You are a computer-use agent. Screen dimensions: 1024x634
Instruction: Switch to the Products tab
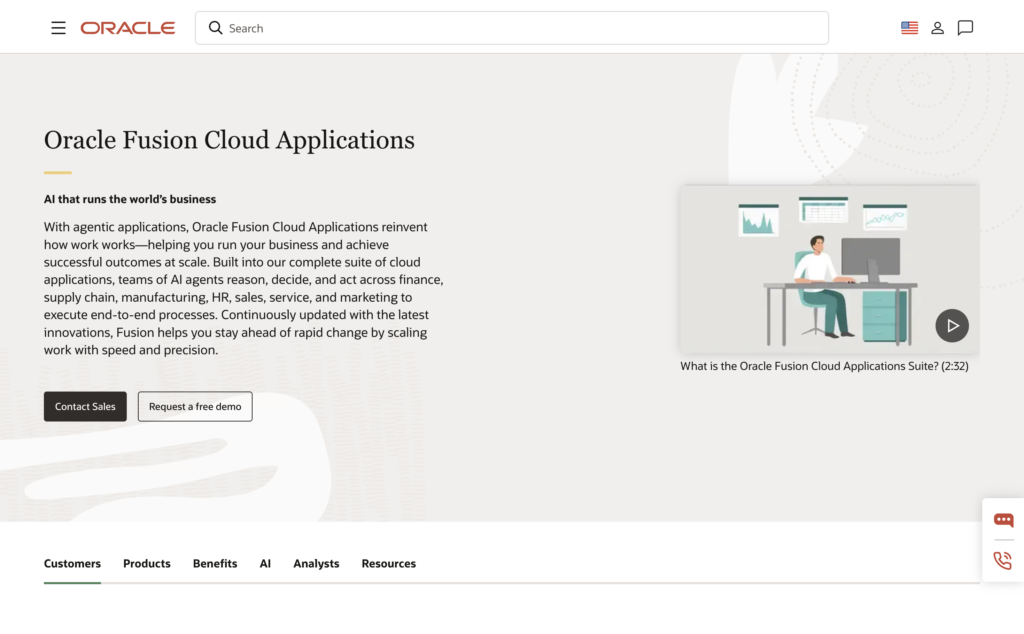coord(146,563)
